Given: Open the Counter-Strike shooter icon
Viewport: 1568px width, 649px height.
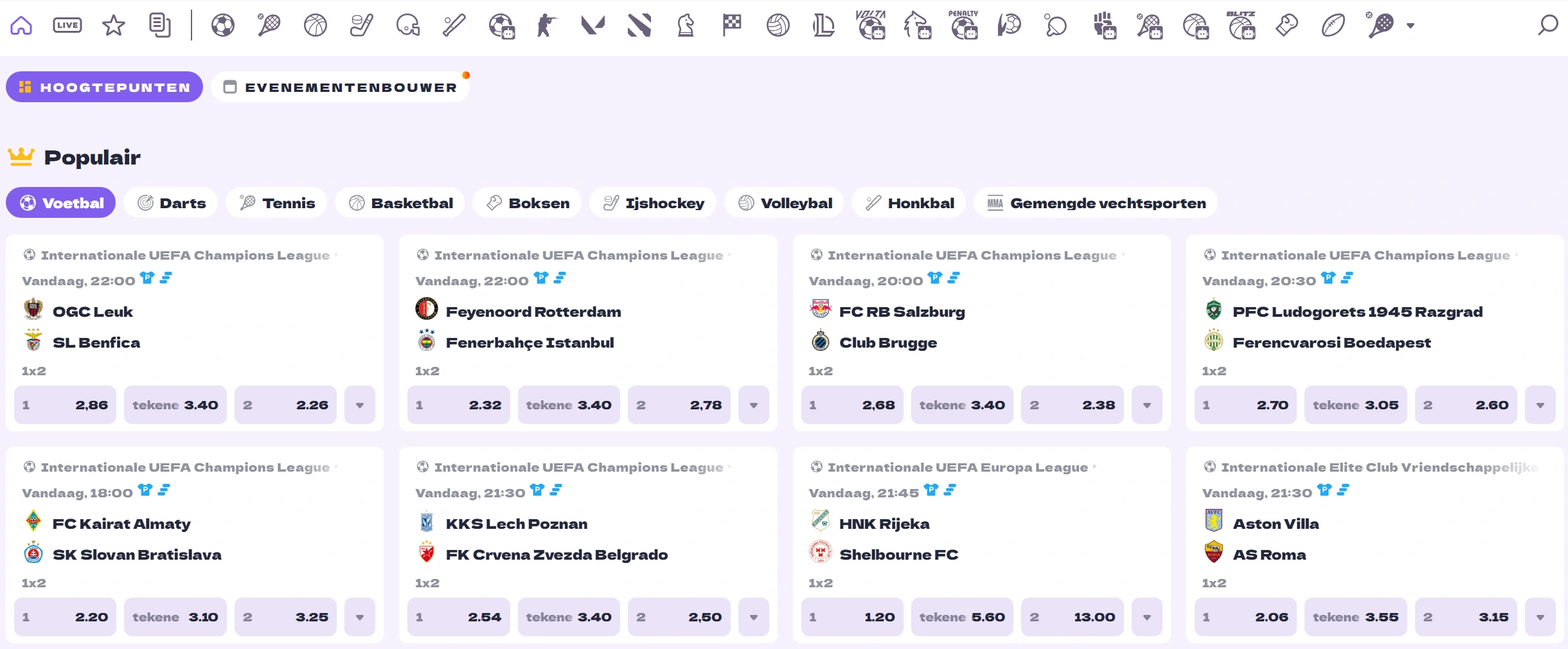Looking at the screenshot, I should pyautogui.click(x=546, y=26).
